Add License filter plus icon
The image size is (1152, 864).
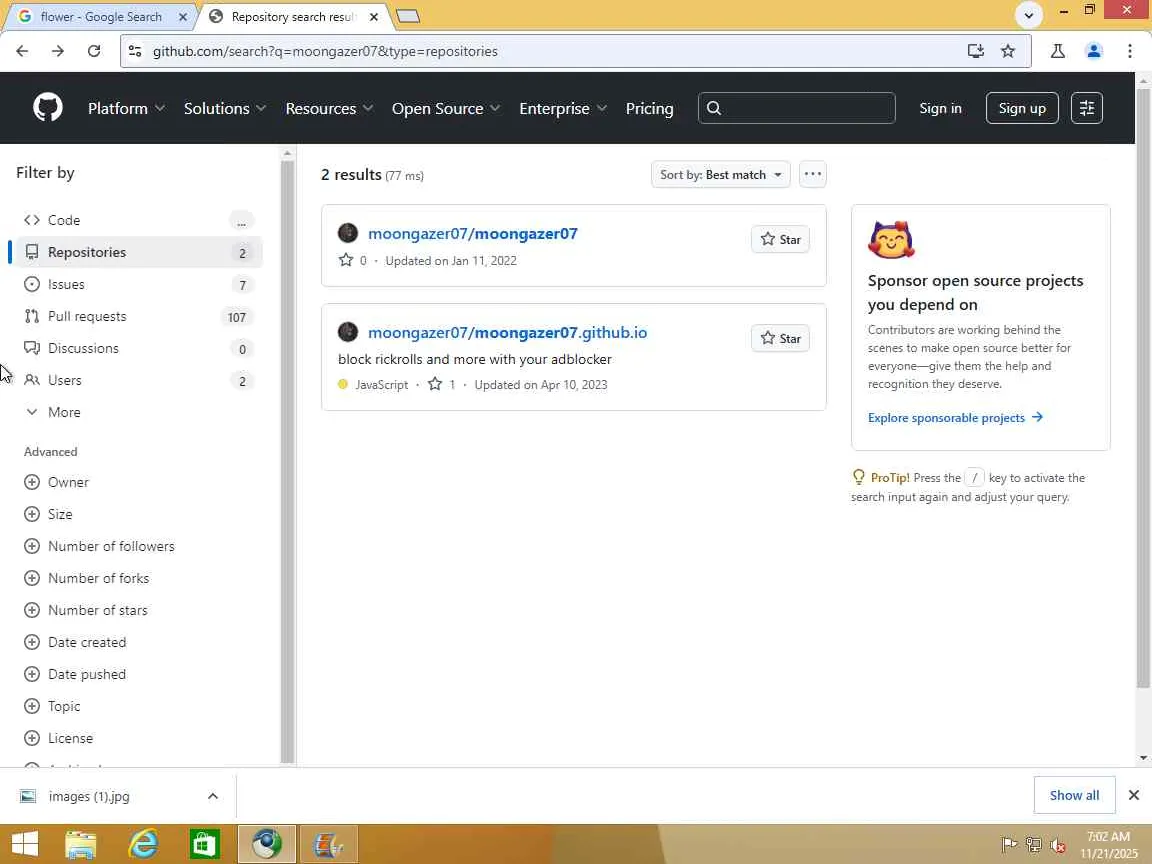32,738
